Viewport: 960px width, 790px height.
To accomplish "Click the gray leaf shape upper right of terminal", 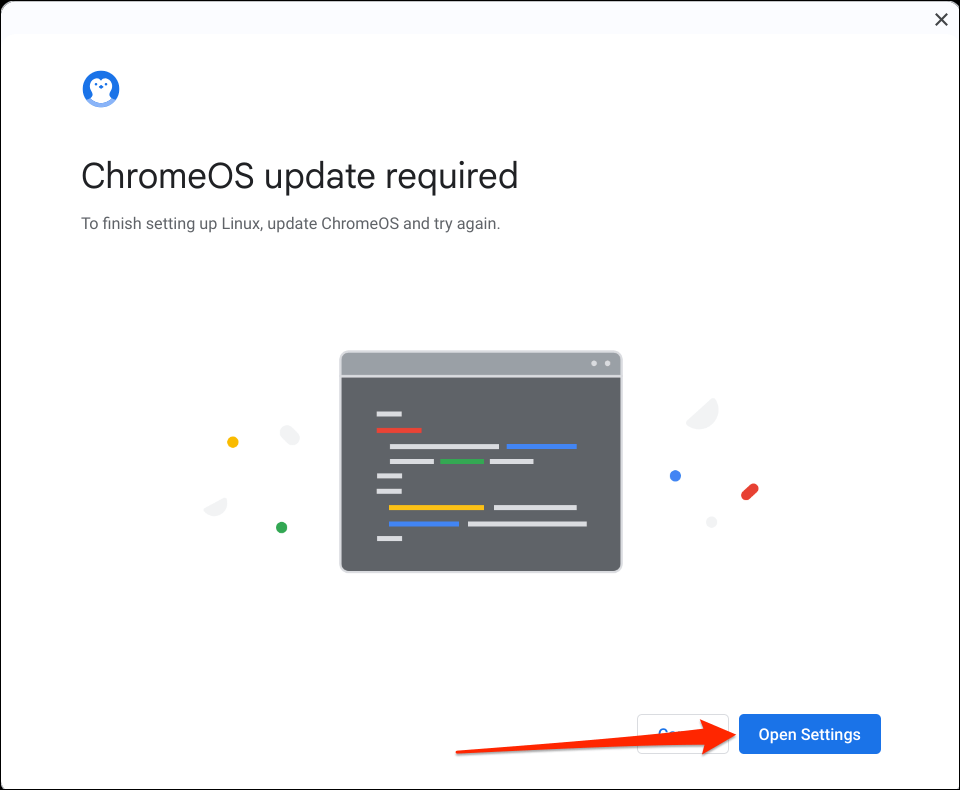I will tap(704, 413).
